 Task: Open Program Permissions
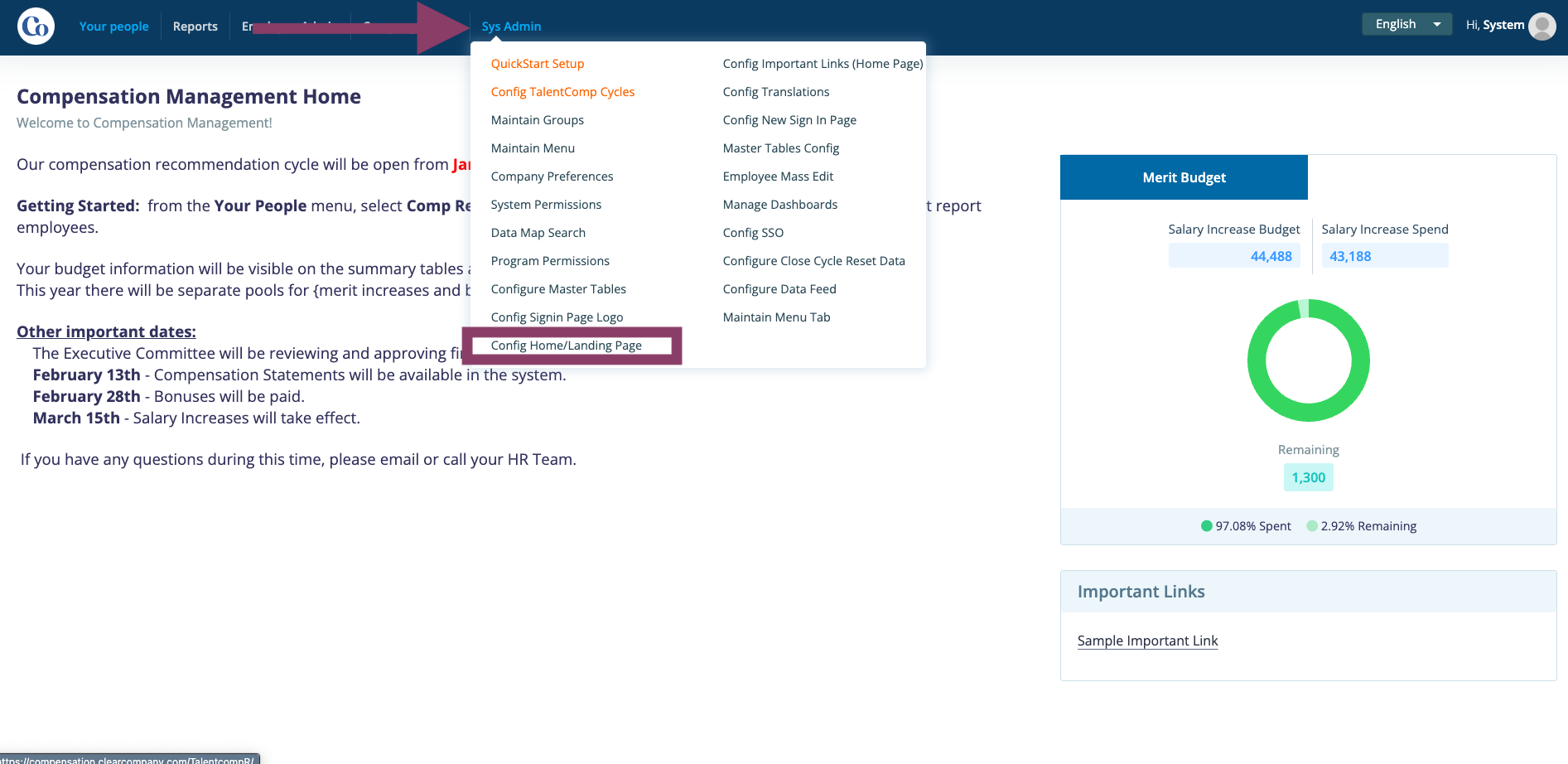pyautogui.click(x=550, y=261)
